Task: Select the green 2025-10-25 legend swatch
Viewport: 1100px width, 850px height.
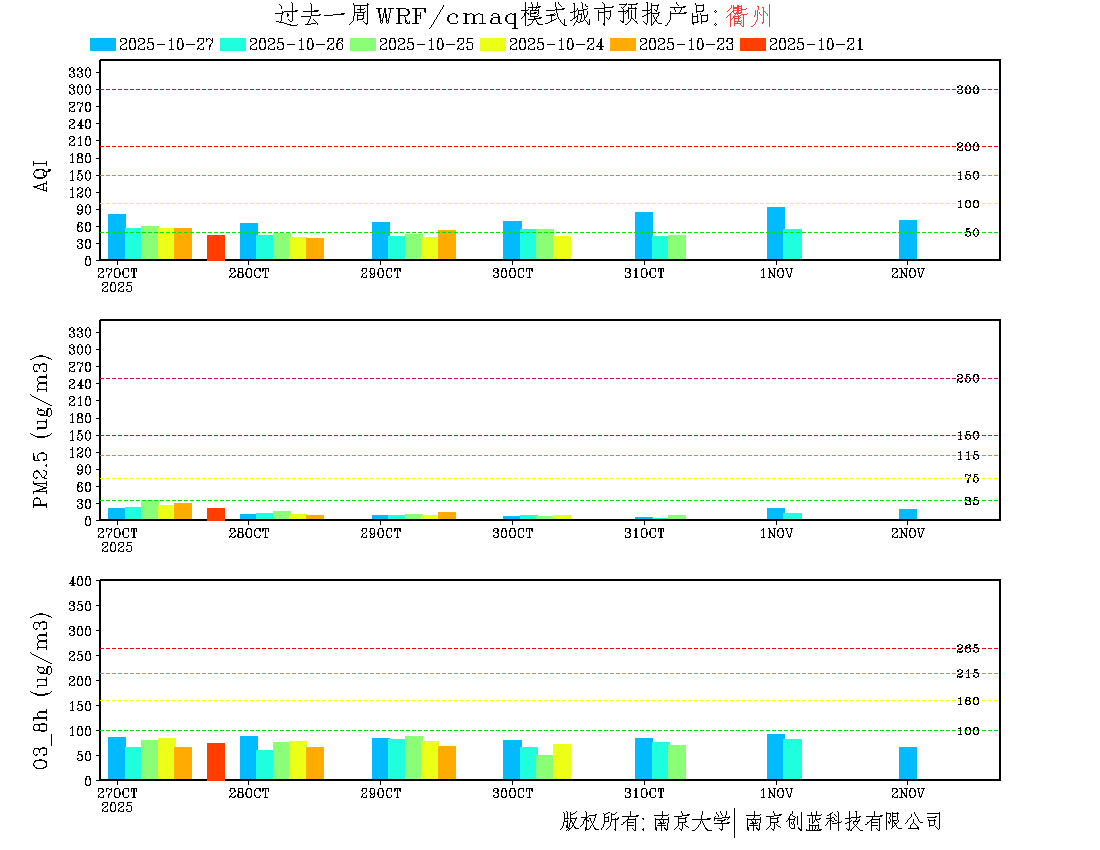Action: tap(363, 44)
